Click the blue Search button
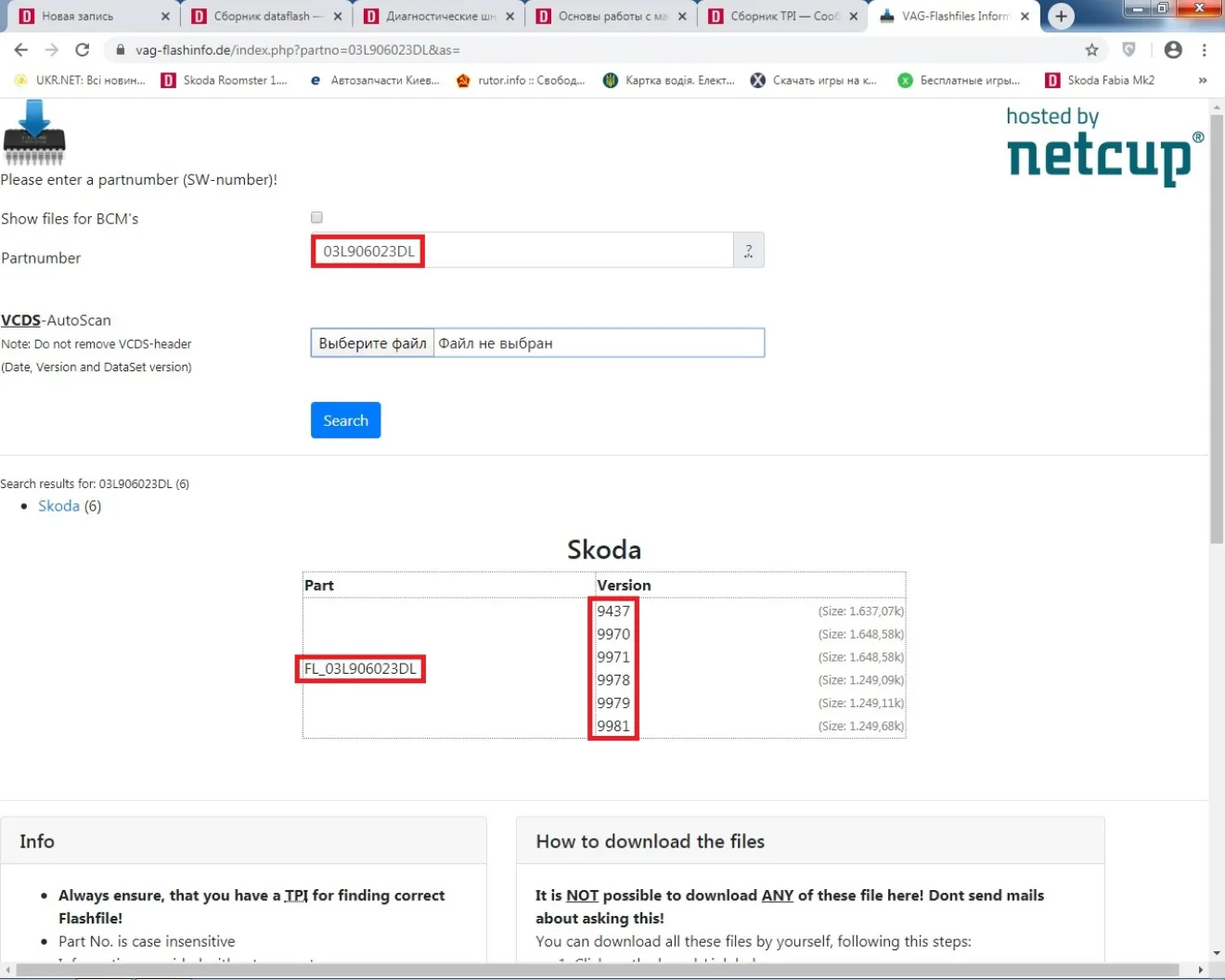The width and height of the screenshot is (1225, 980). (345, 420)
